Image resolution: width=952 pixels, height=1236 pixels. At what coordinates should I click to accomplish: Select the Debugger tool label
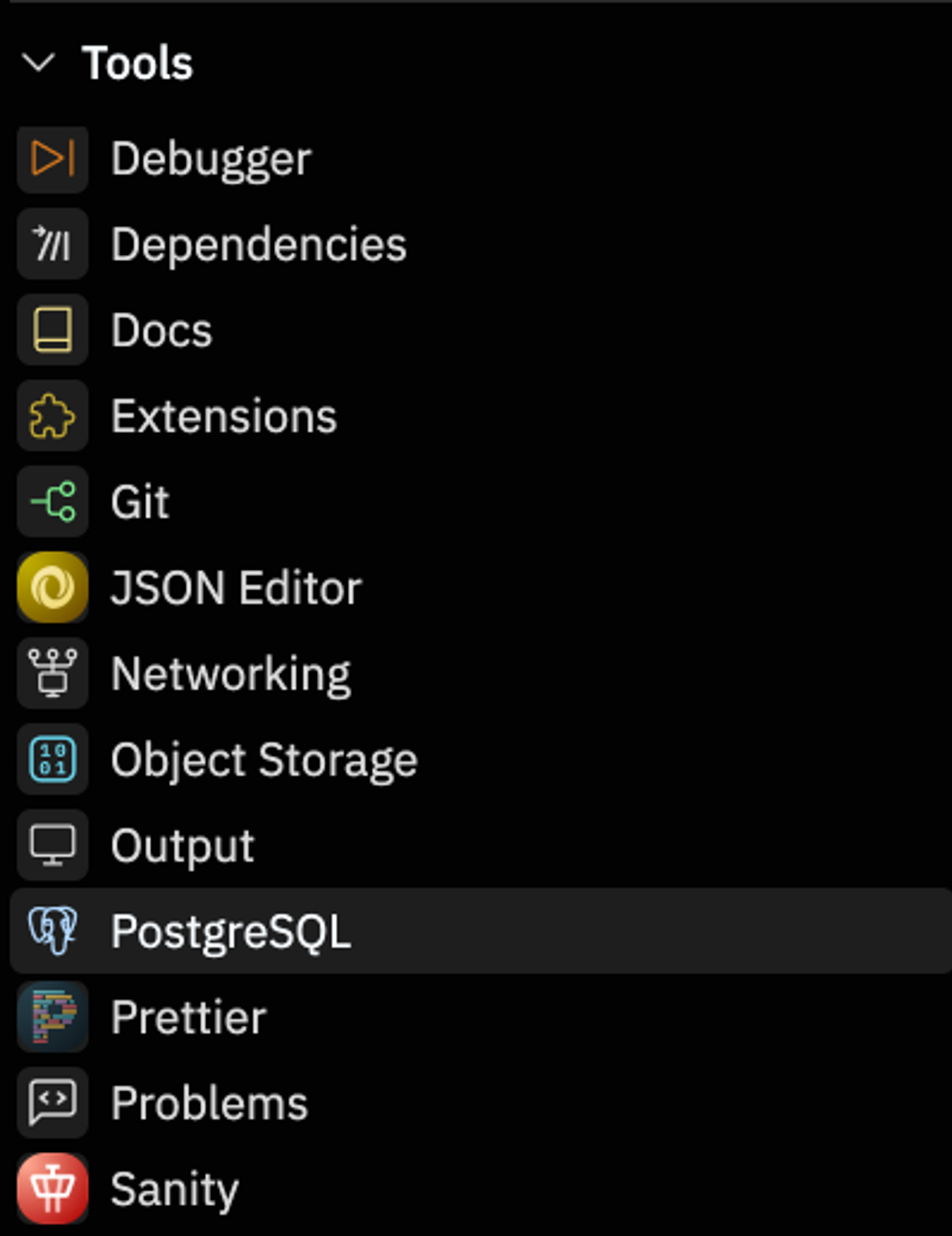[211, 159]
